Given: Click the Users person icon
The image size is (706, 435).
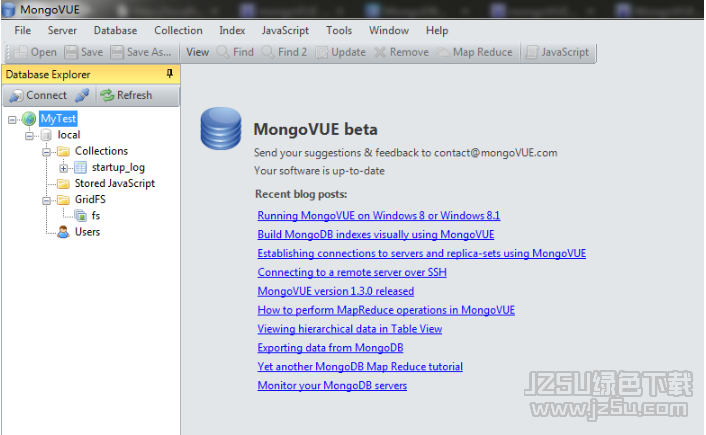Looking at the screenshot, I should pos(63,232).
